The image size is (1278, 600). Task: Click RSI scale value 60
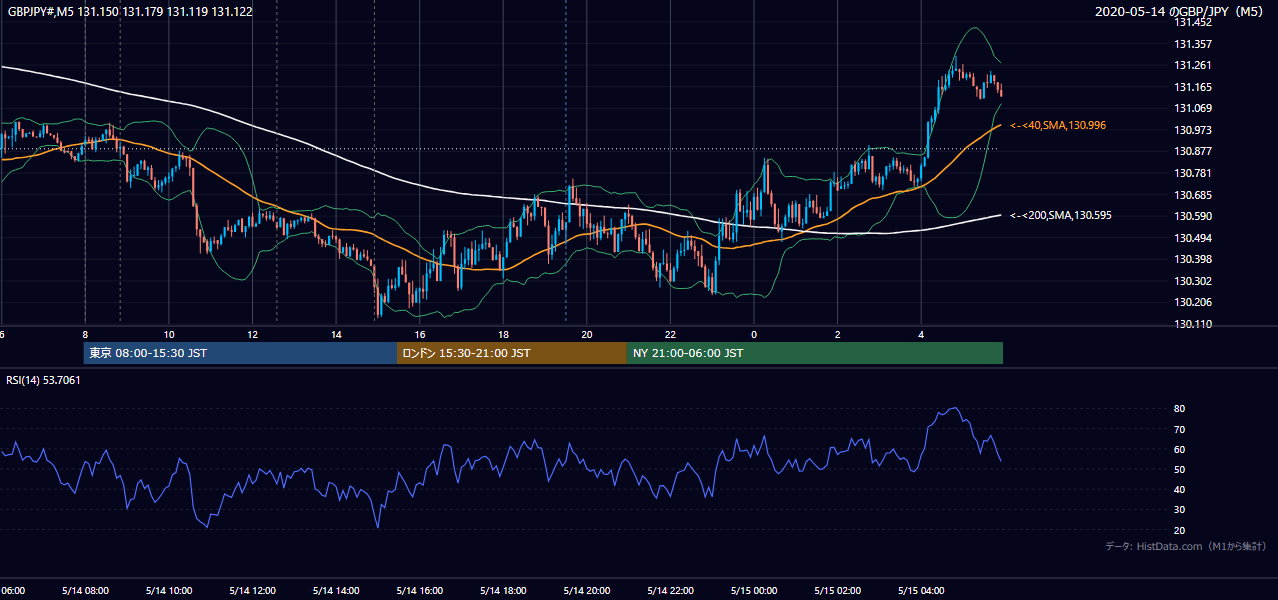tap(1179, 449)
